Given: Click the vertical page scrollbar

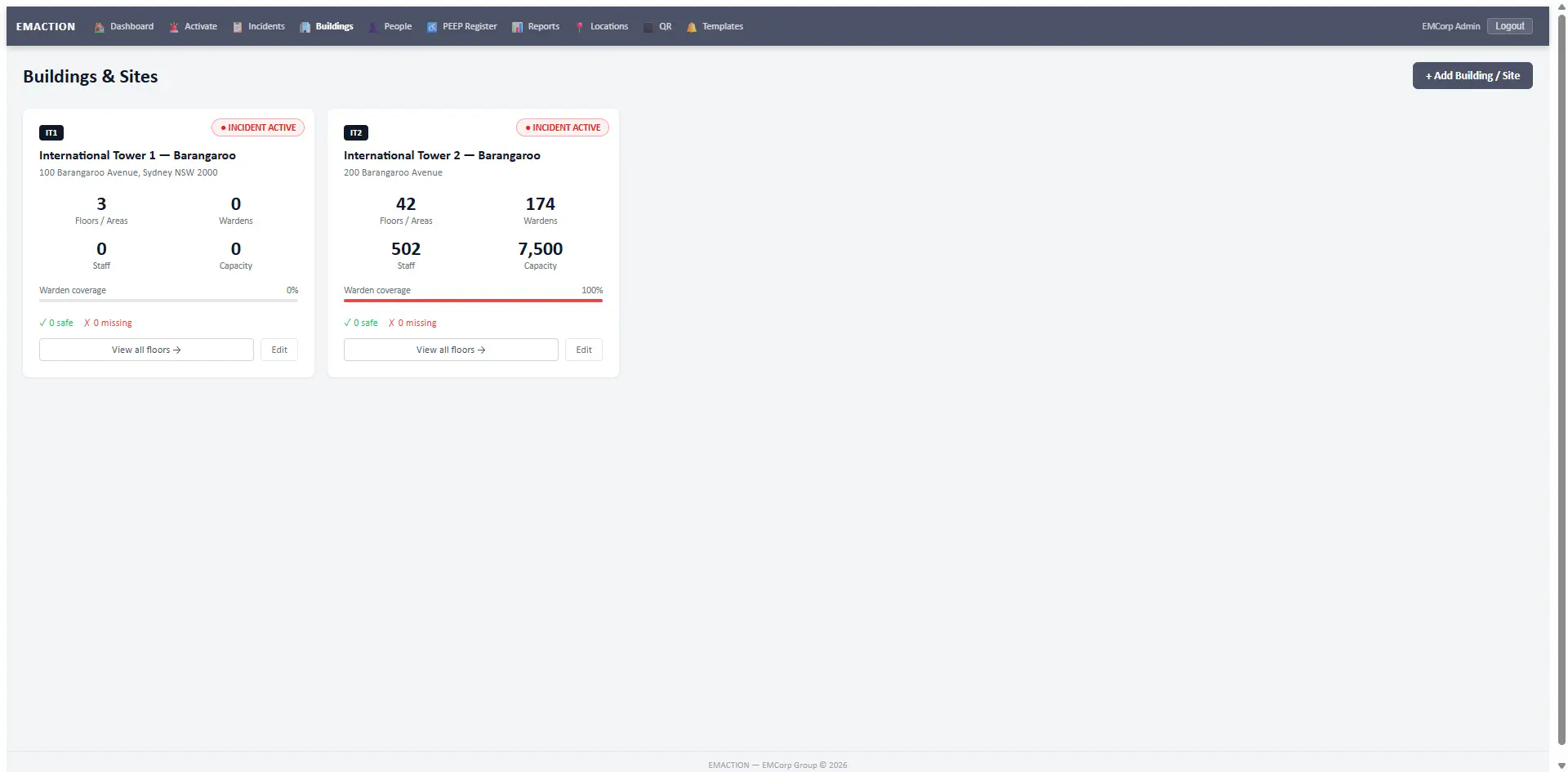Looking at the screenshot, I should (x=1561, y=380).
